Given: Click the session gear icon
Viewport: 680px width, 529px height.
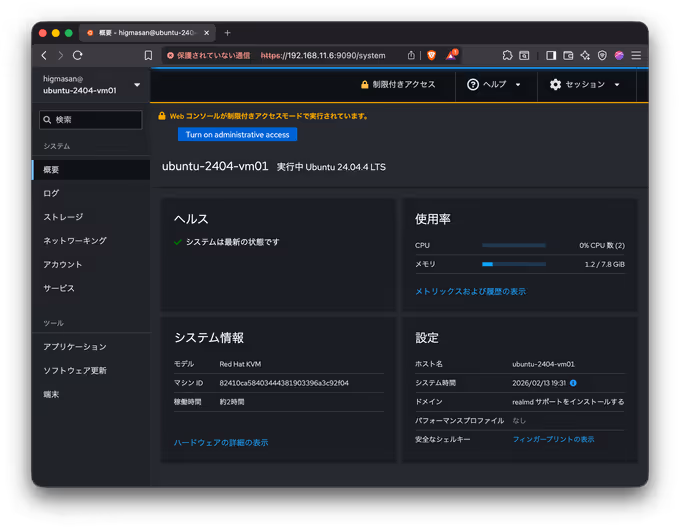Looking at the screenshot, I should (x=555, y=85).
